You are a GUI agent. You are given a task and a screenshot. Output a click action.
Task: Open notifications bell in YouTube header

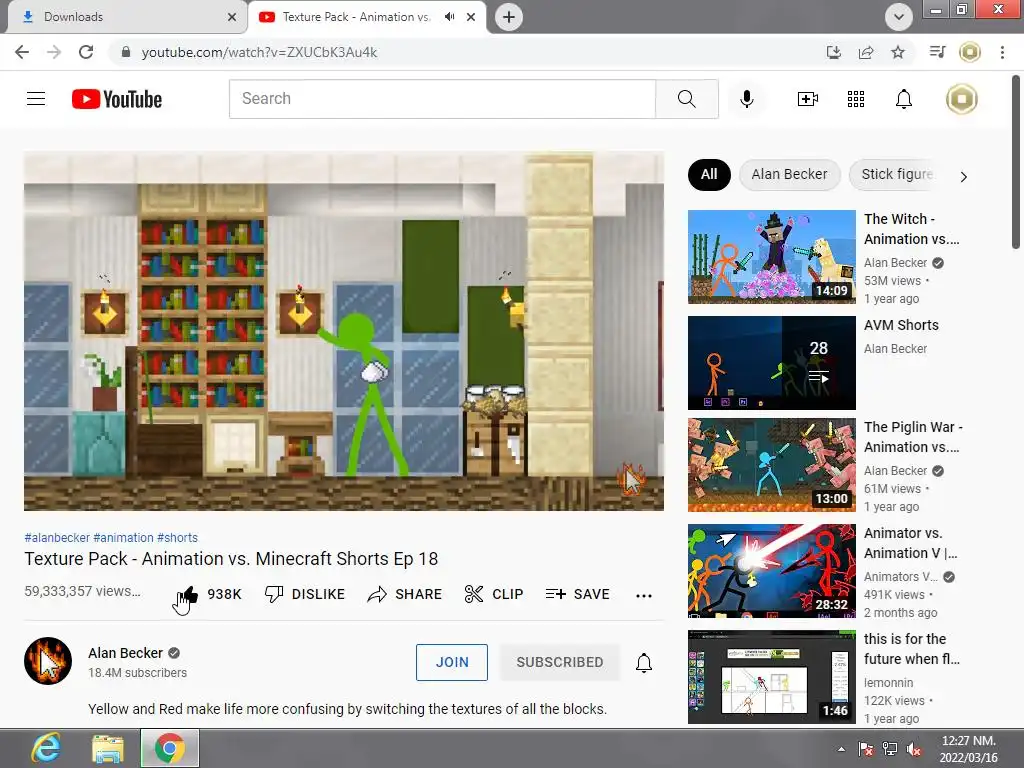[x=903, y=99]
